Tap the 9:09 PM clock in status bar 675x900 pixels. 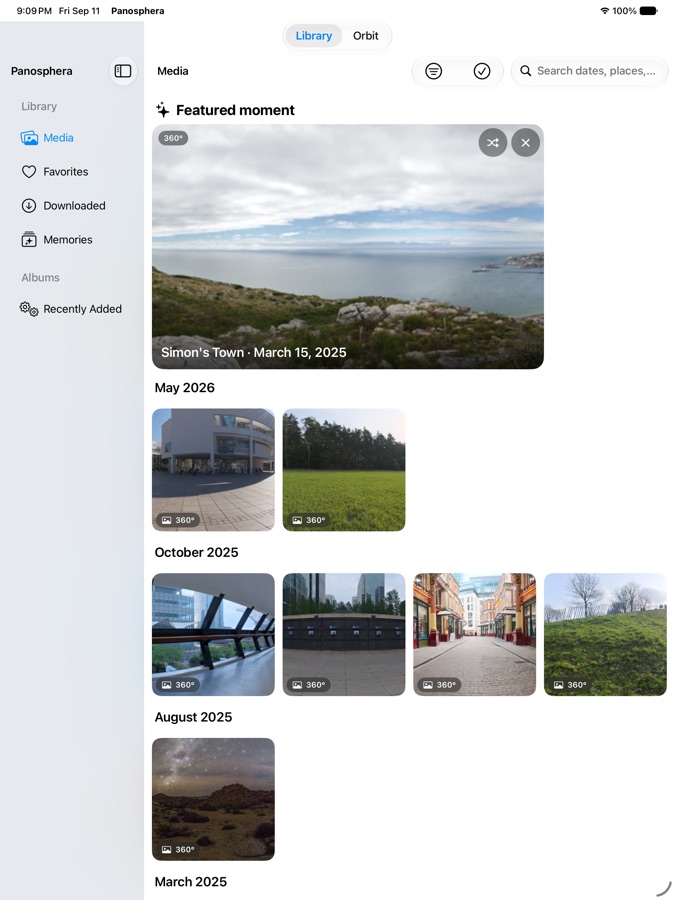(x=34, y=11)
